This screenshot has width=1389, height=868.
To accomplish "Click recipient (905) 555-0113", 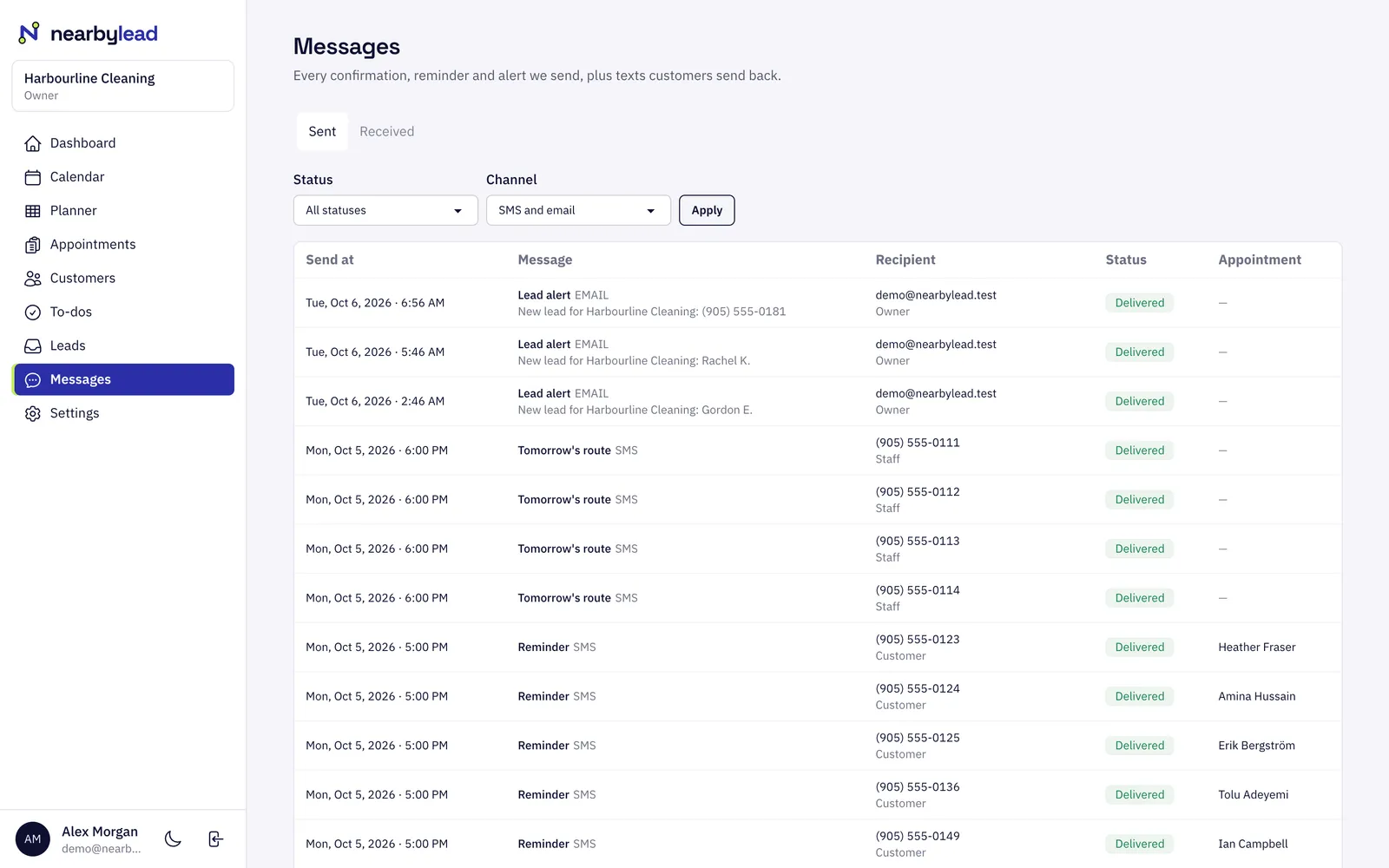I will 918,542.
